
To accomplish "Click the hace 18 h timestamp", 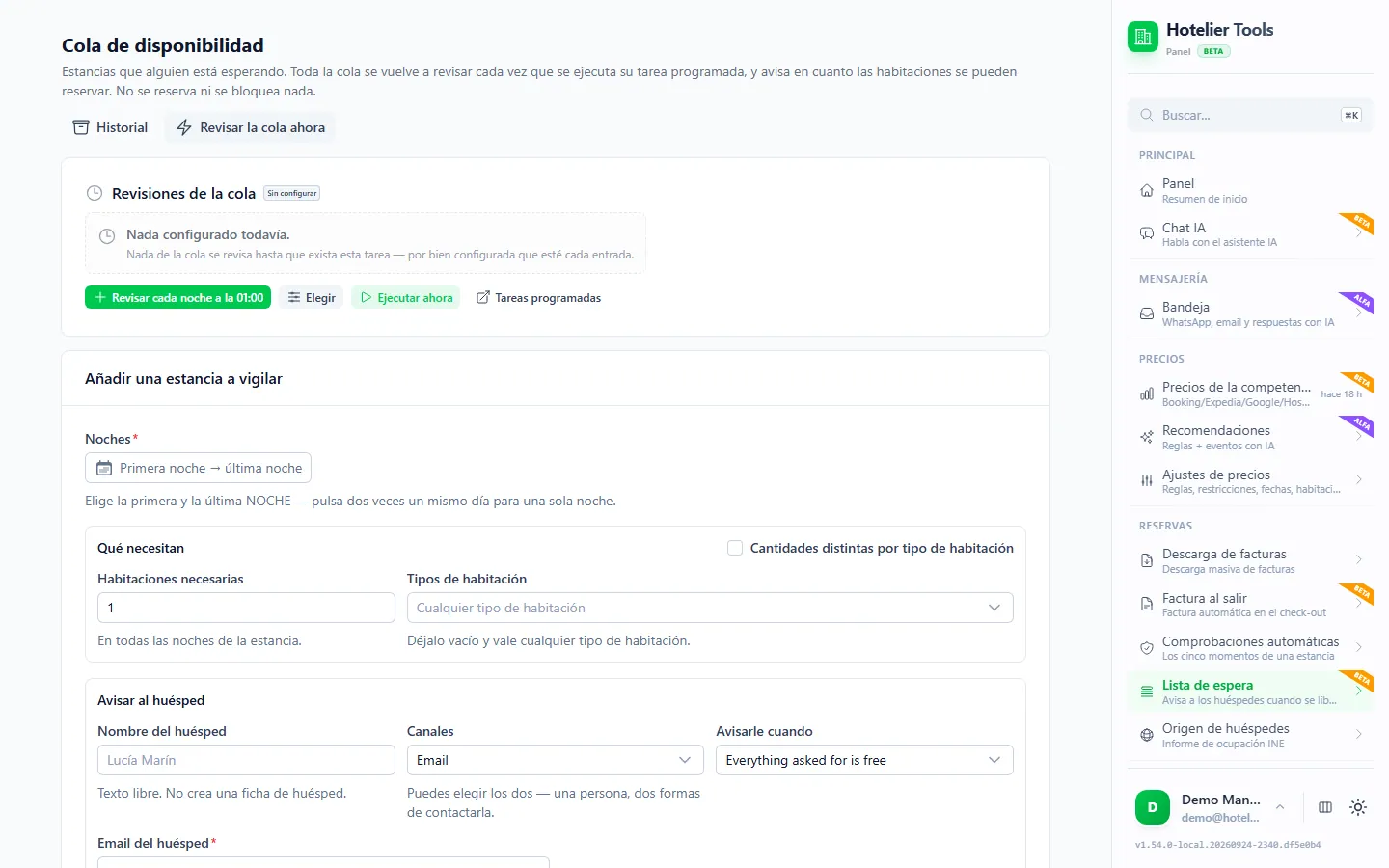I will point(1342,394).
